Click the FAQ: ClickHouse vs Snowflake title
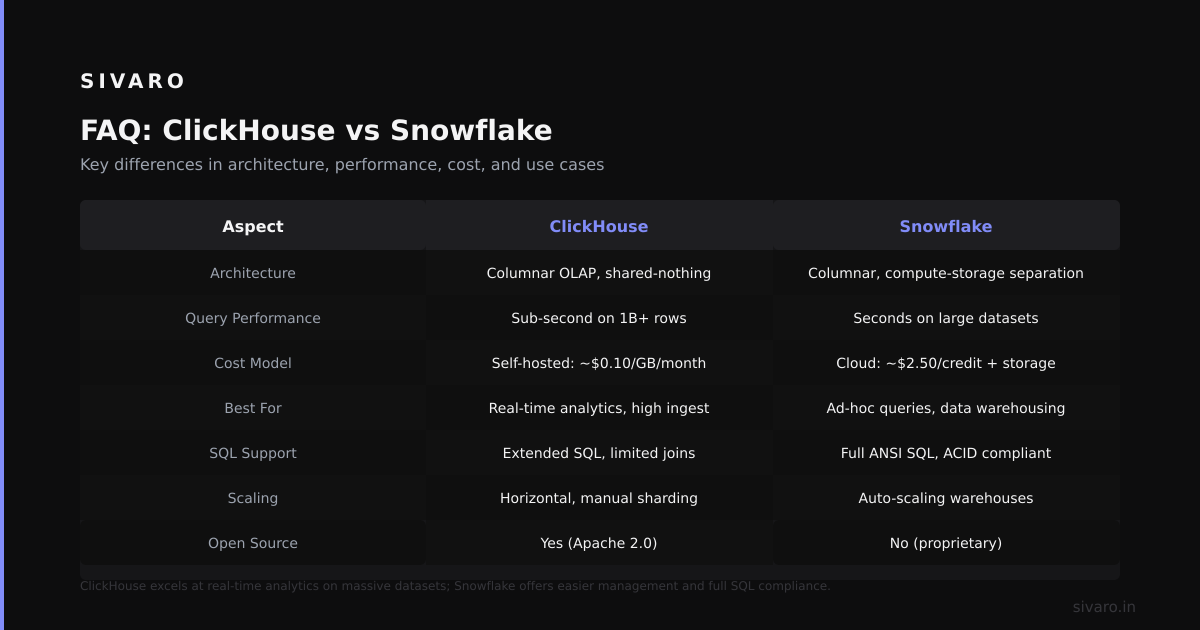1200x630 pixels. click(x=316, y=131)
